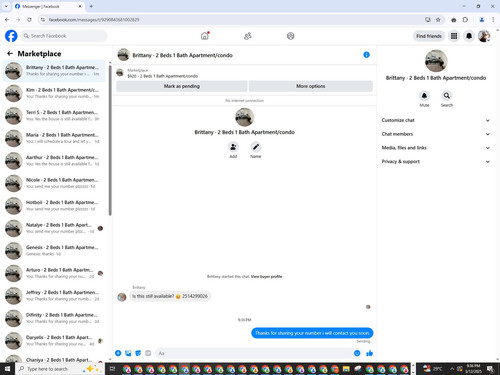Open the notifications bell
Image resolution: width=500 pixels, height=375 pixels.
pyautogui.click(x=469, y=36)
